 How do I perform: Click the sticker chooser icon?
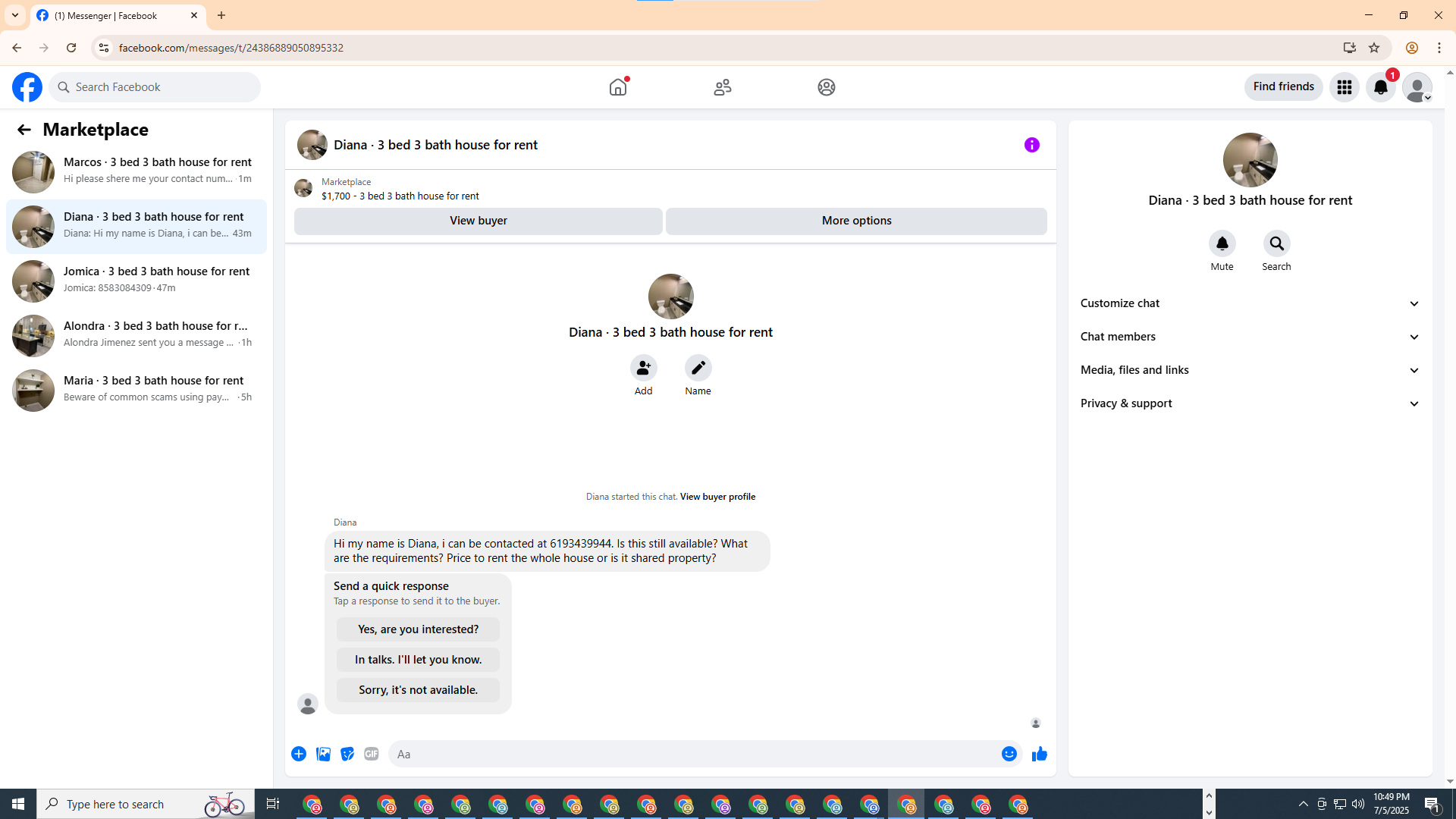pyautogui.click(x=347, y=754)
